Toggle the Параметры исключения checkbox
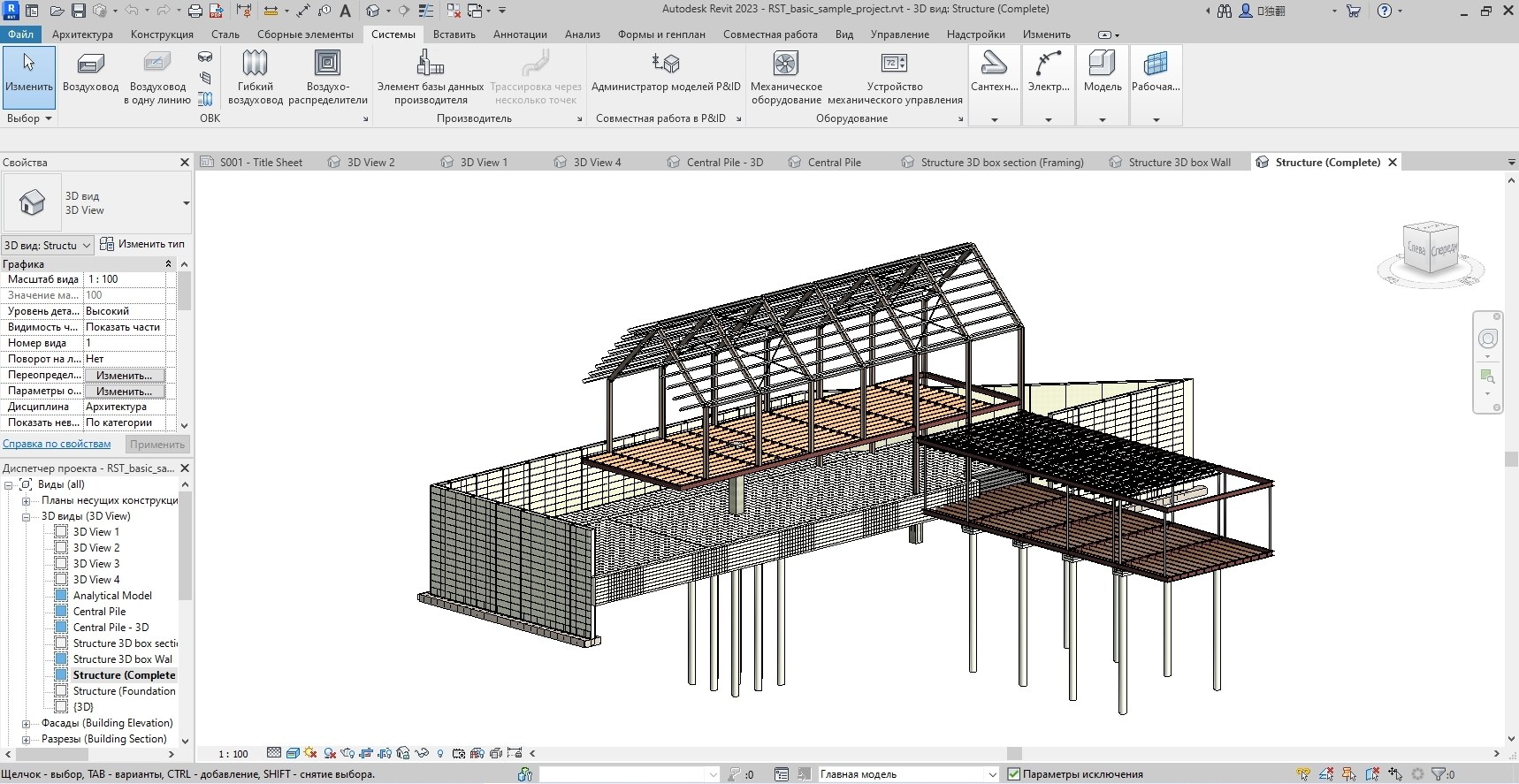 coord(1014,774)
